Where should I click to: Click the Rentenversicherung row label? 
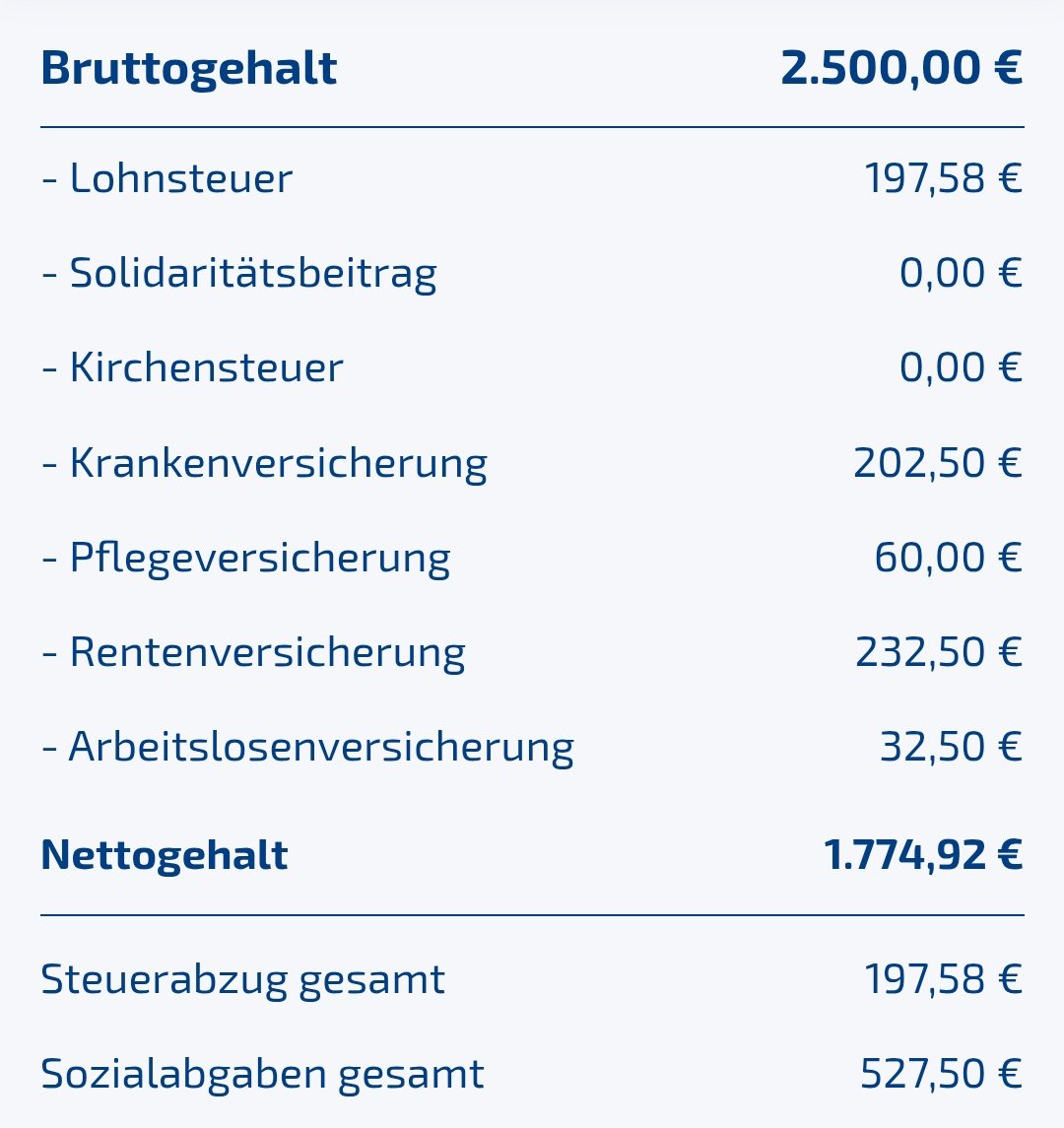253,652
